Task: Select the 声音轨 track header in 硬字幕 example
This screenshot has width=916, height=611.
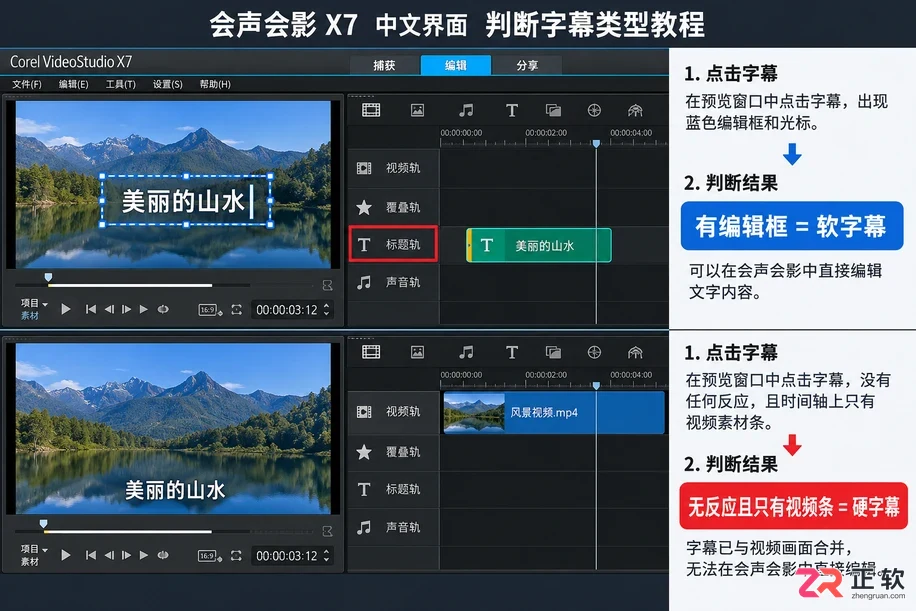Action: click(393, 527)
